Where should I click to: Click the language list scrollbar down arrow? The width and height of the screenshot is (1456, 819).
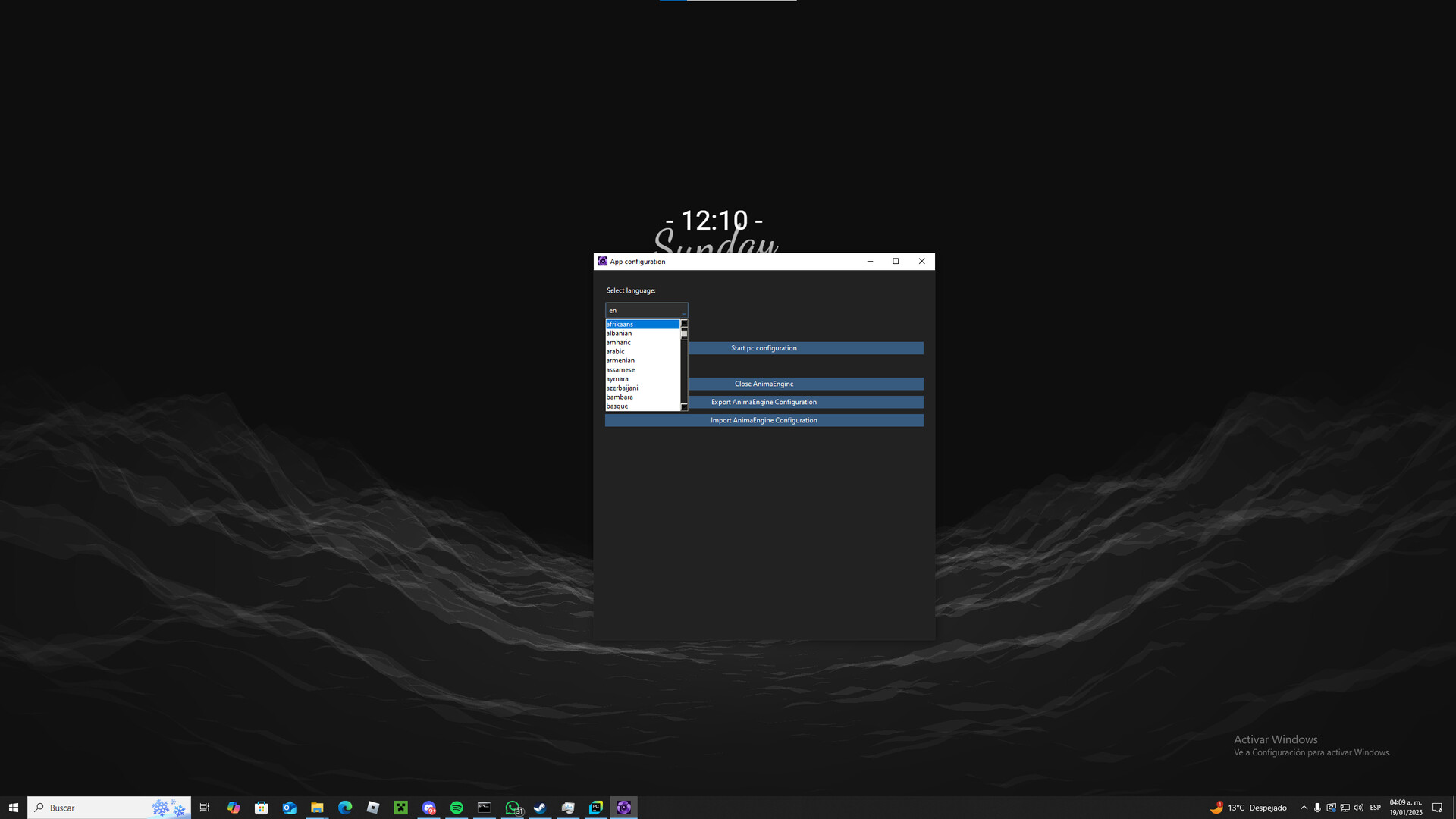click(684, 407)
